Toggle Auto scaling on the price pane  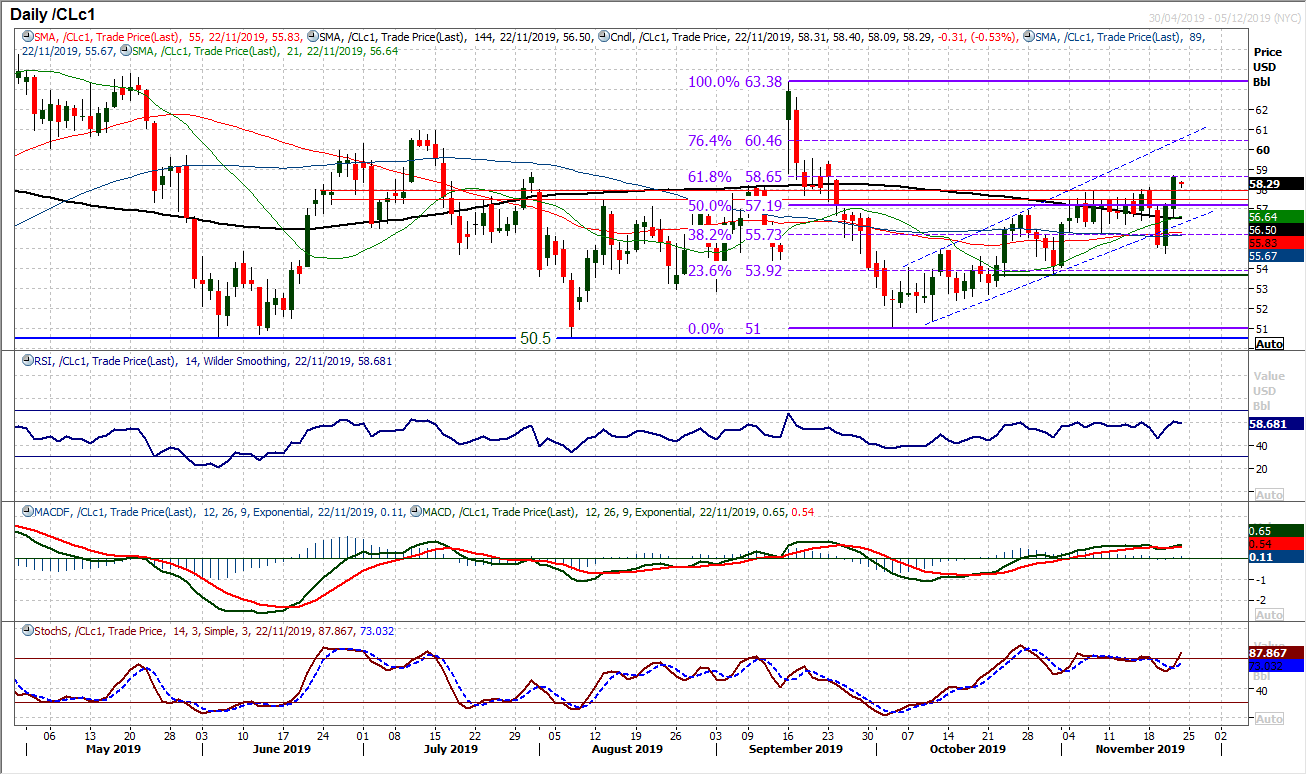pos(1267,343)
